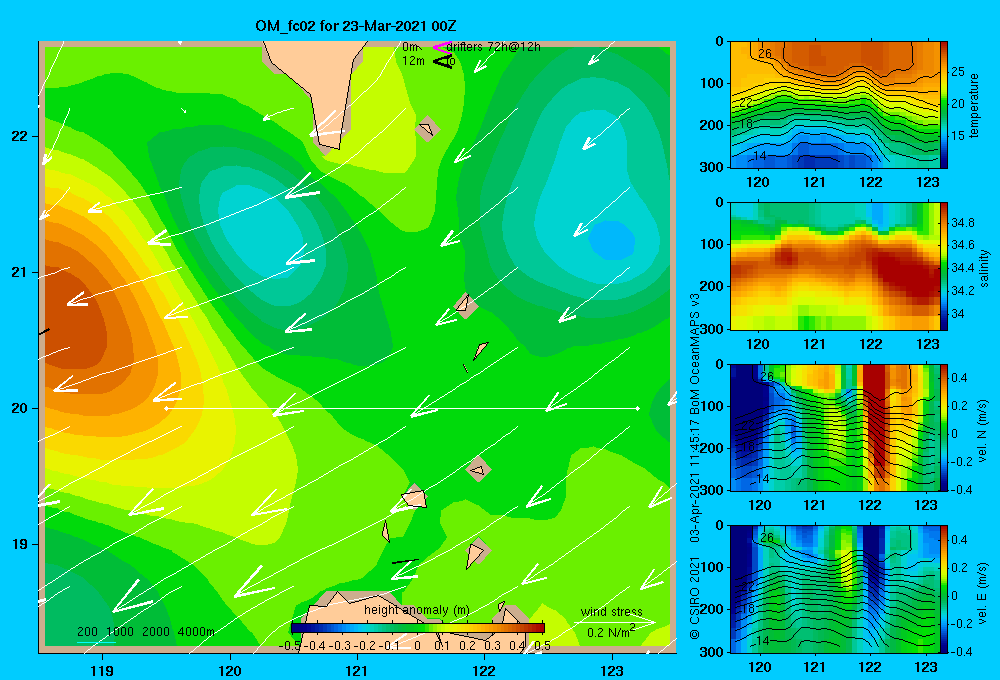Click longitude label 123 below main map
This screenshot has width=1000, height=680.
pyautogui.click(x=612, y=670)
